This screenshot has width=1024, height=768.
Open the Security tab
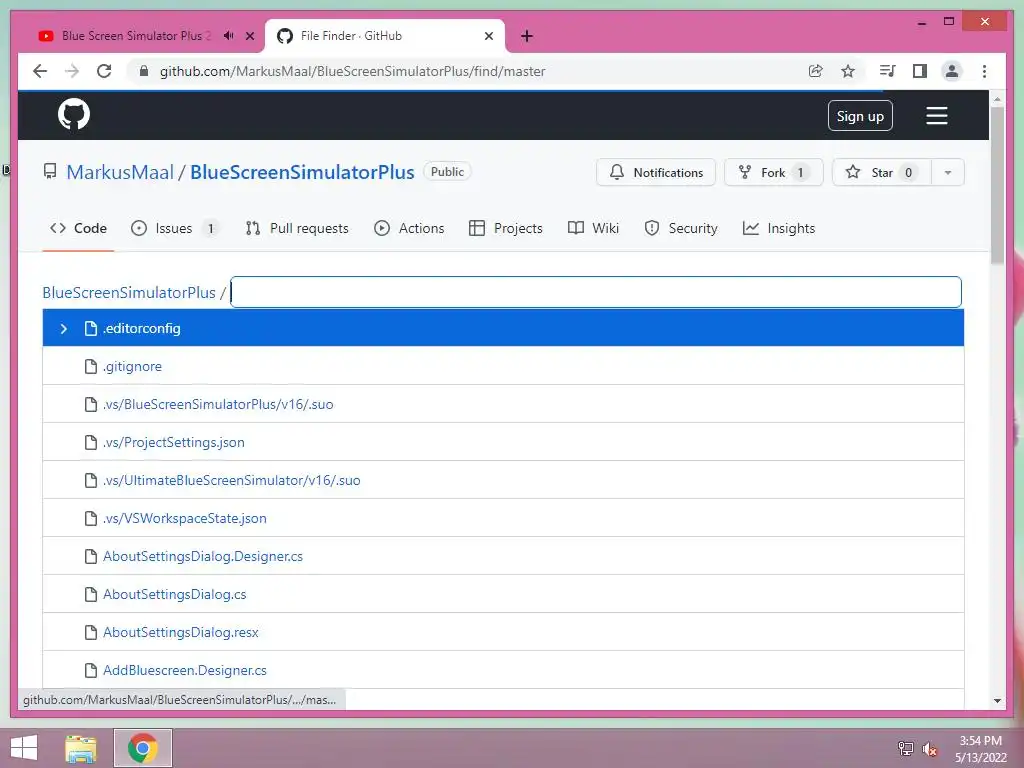(x=681, y=228)
